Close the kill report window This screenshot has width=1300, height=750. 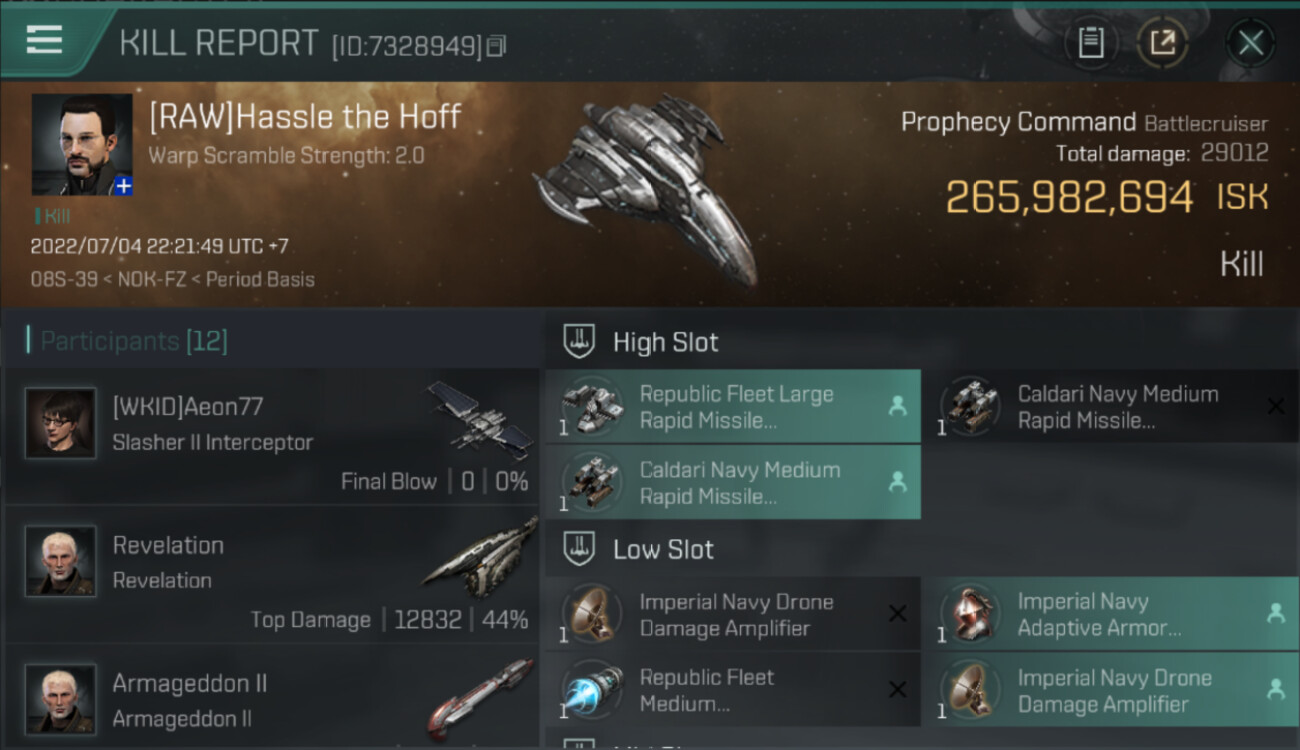coord(1250,43)
